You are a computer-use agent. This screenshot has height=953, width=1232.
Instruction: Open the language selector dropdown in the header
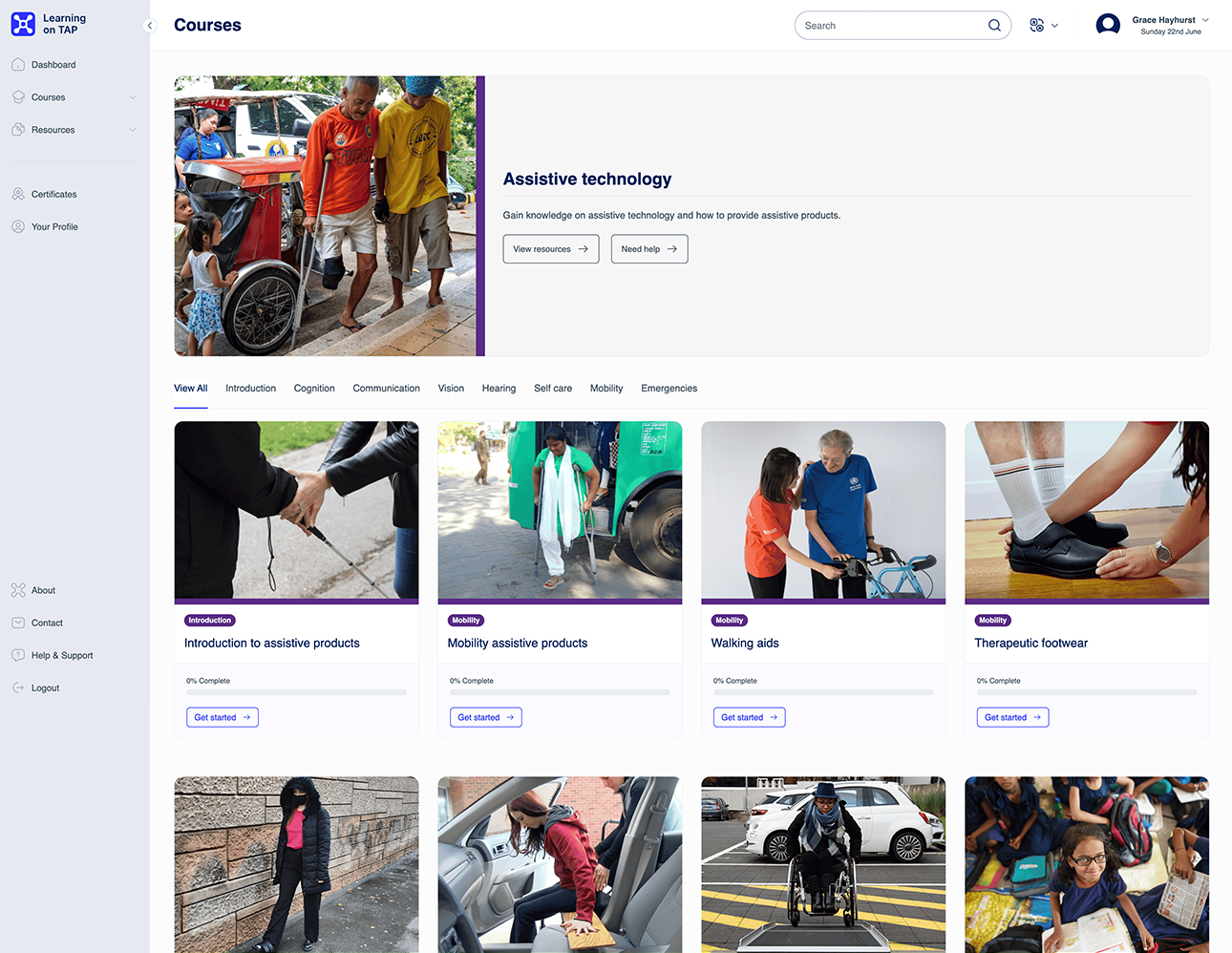(x=1044, y=26)
